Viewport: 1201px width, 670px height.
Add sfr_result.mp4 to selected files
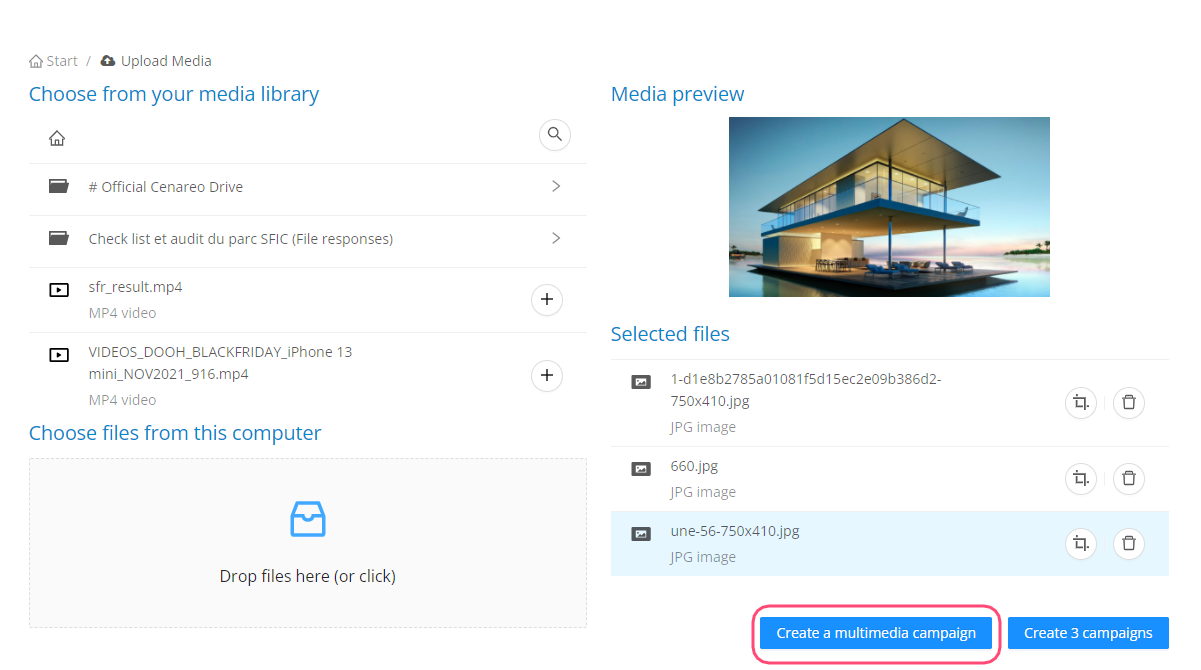pyautogui.click(x=547, y=299)
